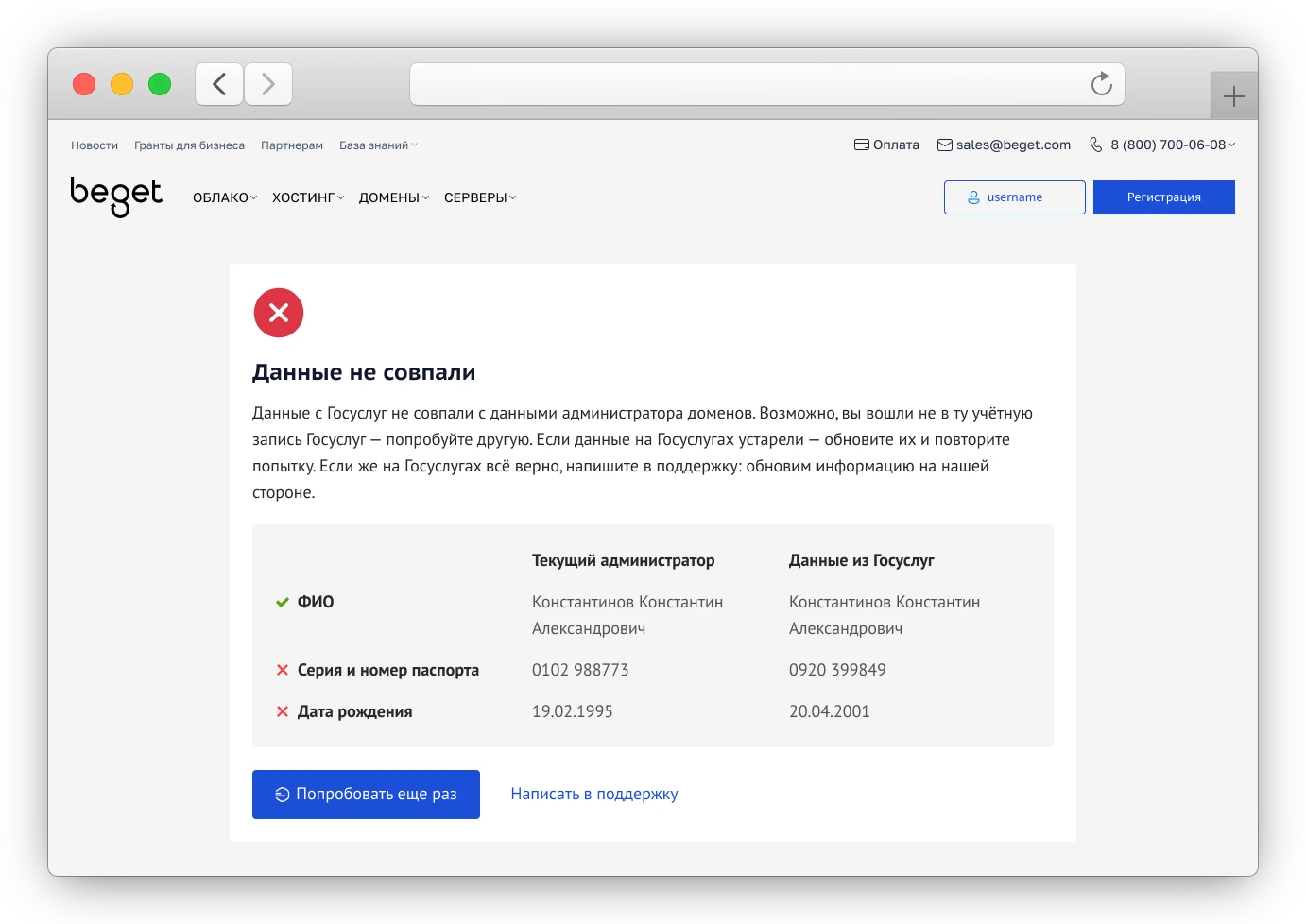Expand the ДОМЕНЫ menu

pyautogui.click(x=394, y=197)
